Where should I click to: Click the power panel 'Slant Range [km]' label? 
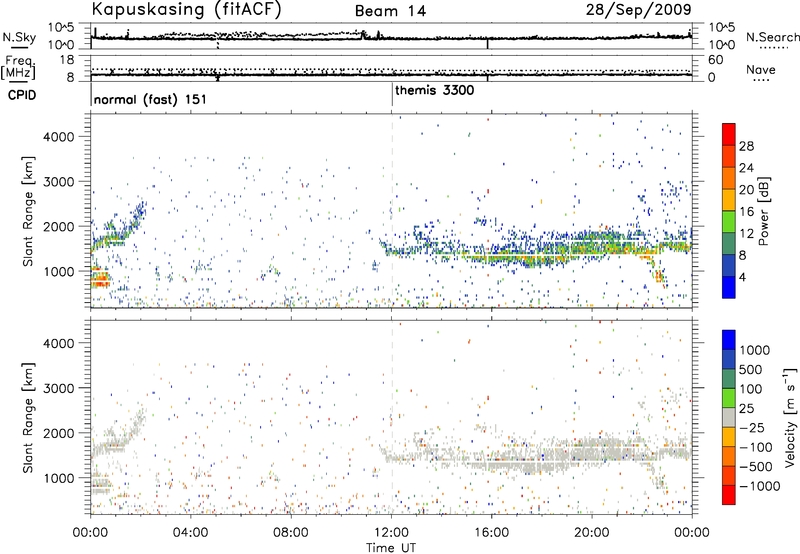point(28,211)
